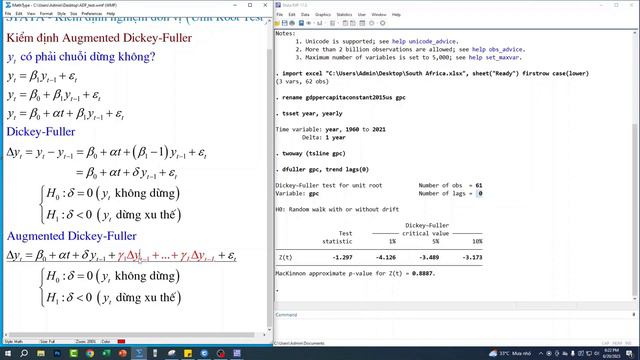The image size is (640, 360).
Task: Click the red Color swatch in MathType status bar
Action: pos(121,341)
